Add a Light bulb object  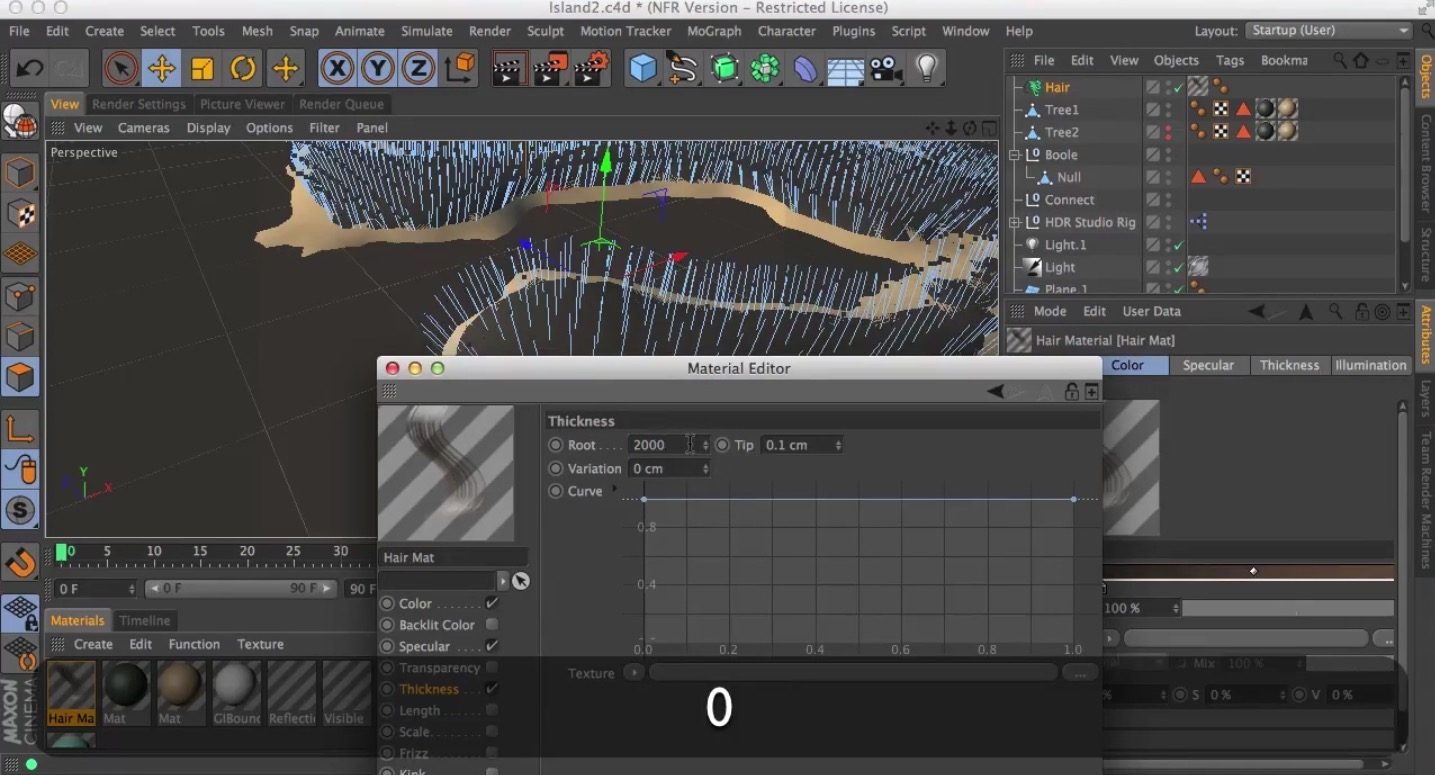click(928, 68)
